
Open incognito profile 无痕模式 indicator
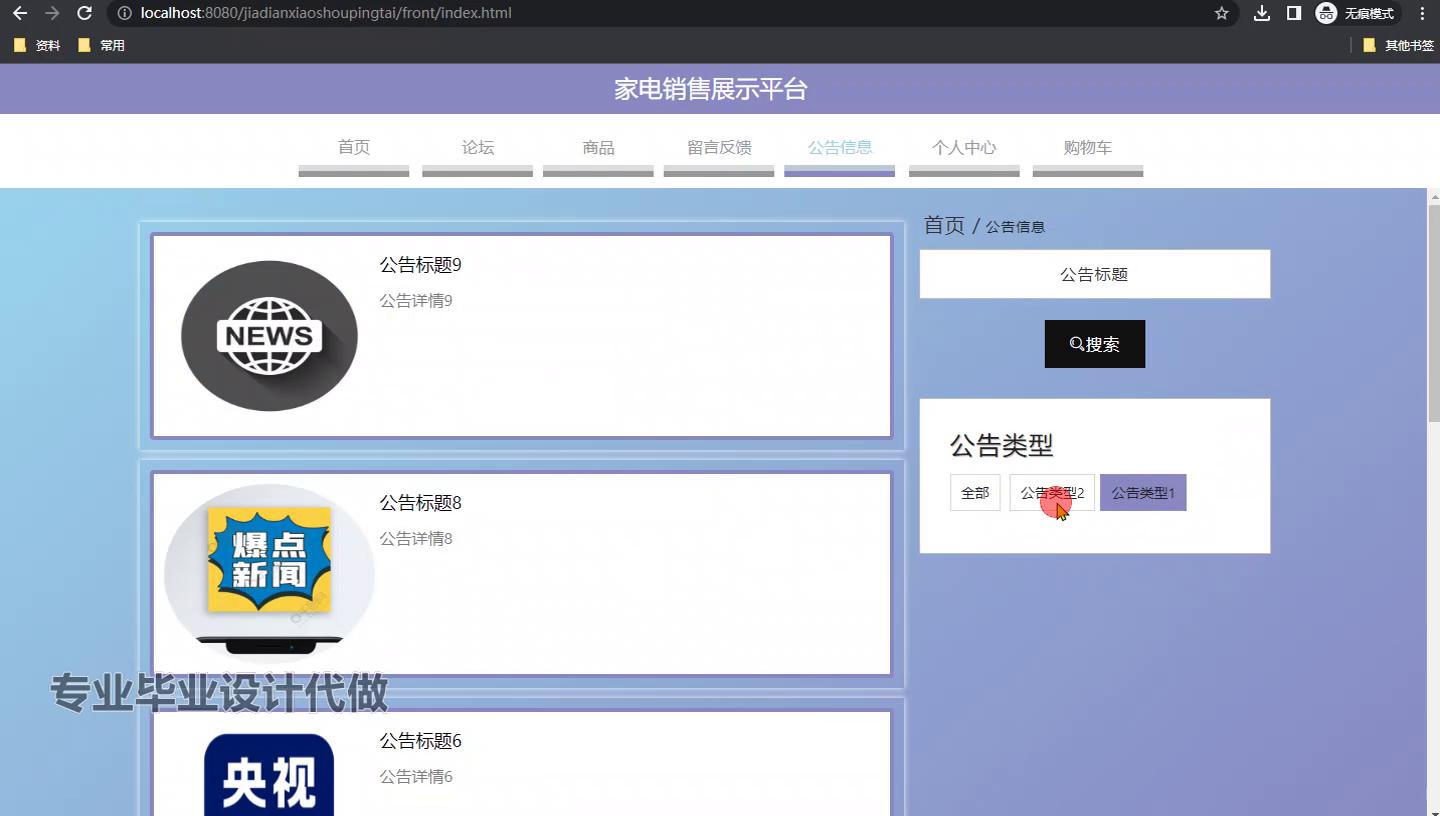click(1356, 13)
